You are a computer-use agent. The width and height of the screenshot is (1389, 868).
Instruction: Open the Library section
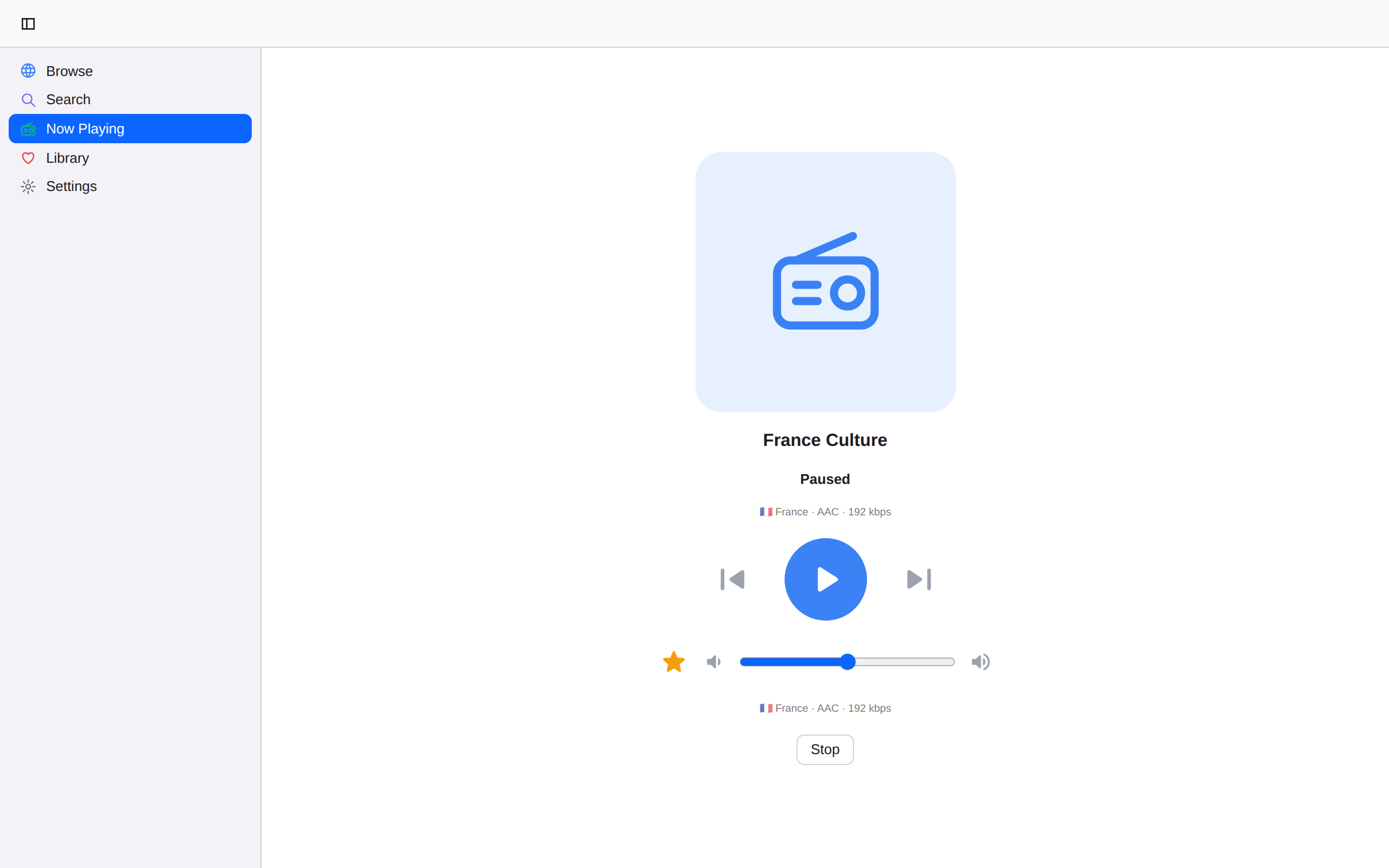[x=130, y=158]
